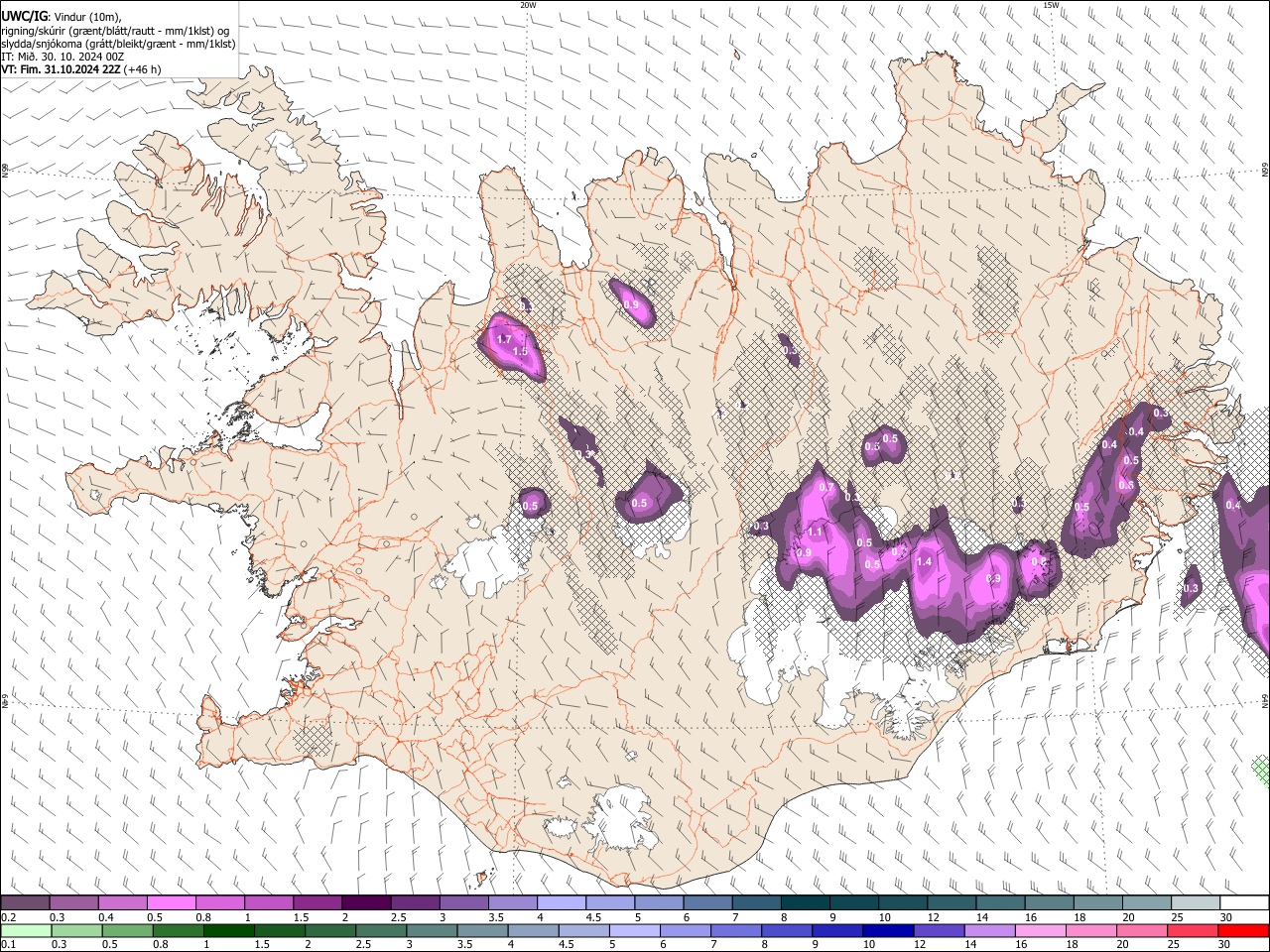Click the 'VT: Fim. 31.10.2024 22Z (+46 h)' text
Screen dimensions: 1270x952
click(81, 69)
